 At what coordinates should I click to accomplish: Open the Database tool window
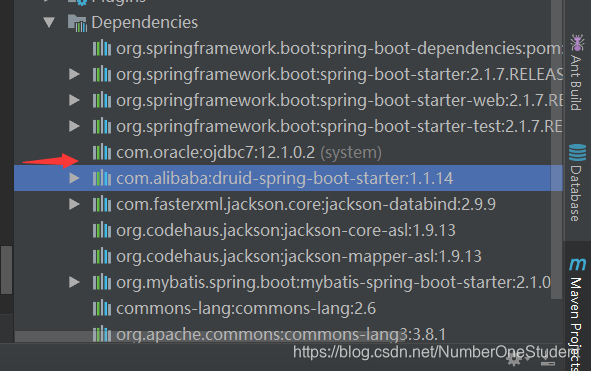(x=576, y=183)
